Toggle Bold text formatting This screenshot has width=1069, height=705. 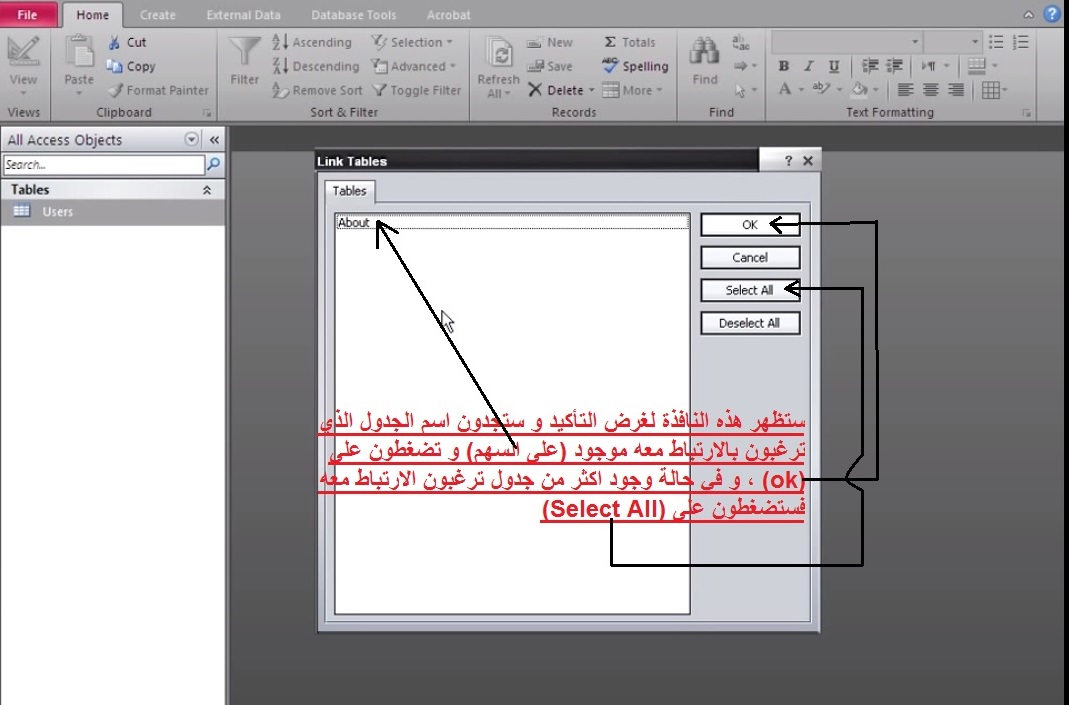784,66
